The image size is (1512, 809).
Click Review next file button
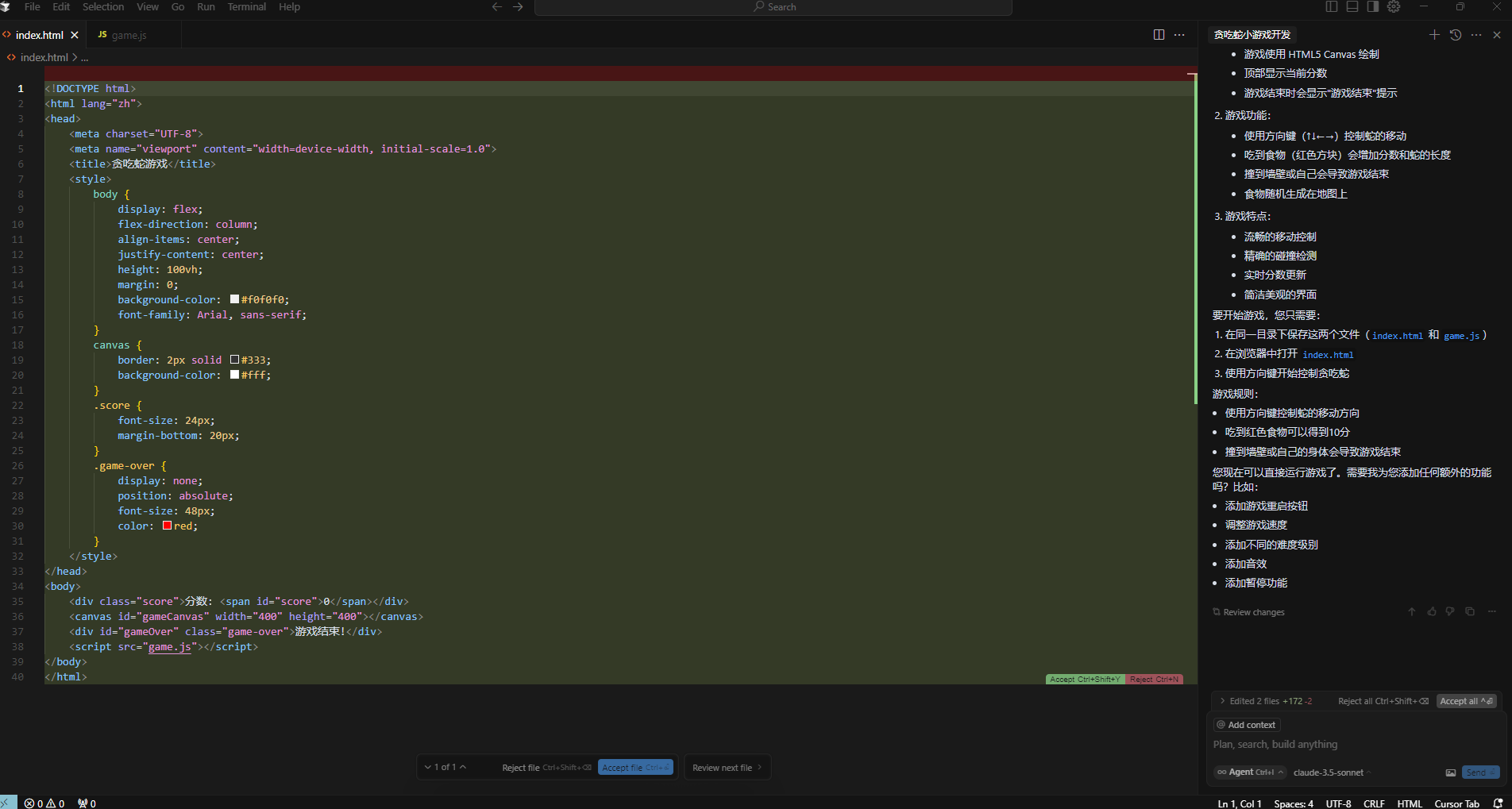click(x=726, y=768)
